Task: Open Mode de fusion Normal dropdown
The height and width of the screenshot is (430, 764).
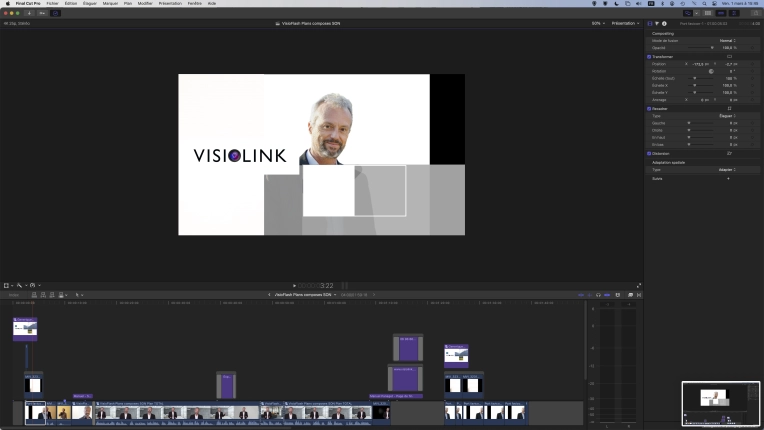Action: click(727, 41)
